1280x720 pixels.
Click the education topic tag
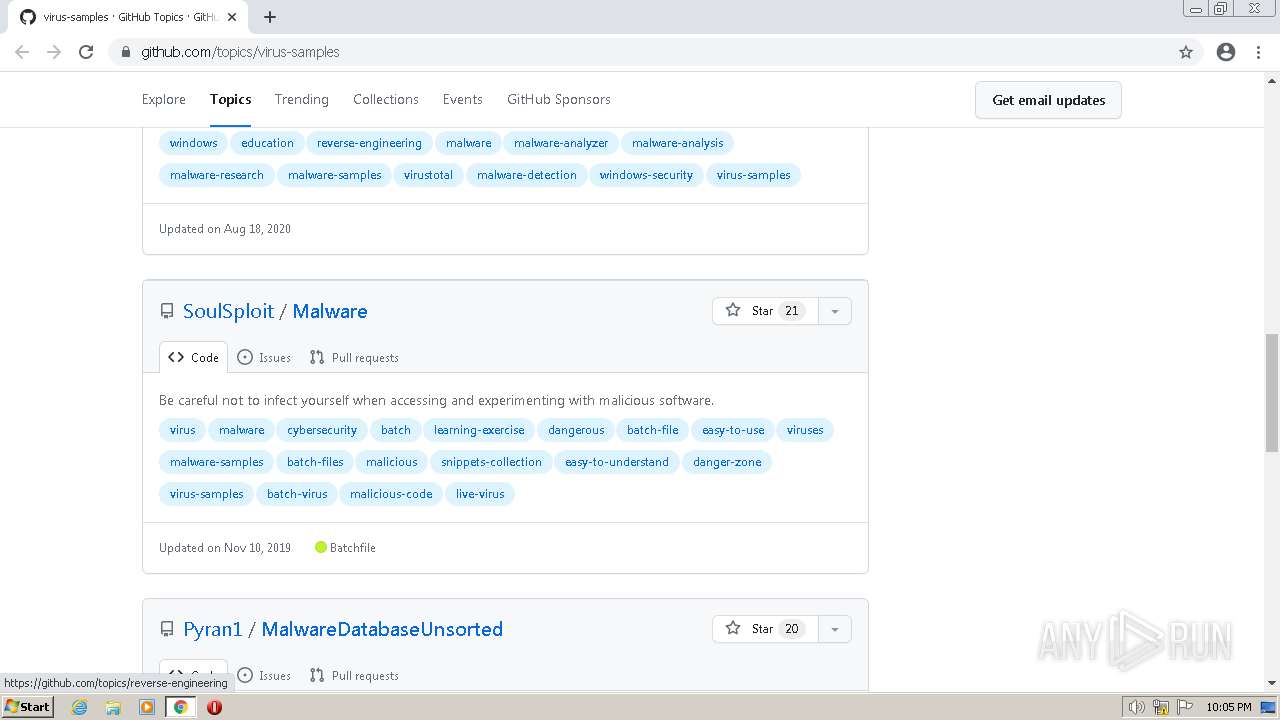[x=267, y=143]
